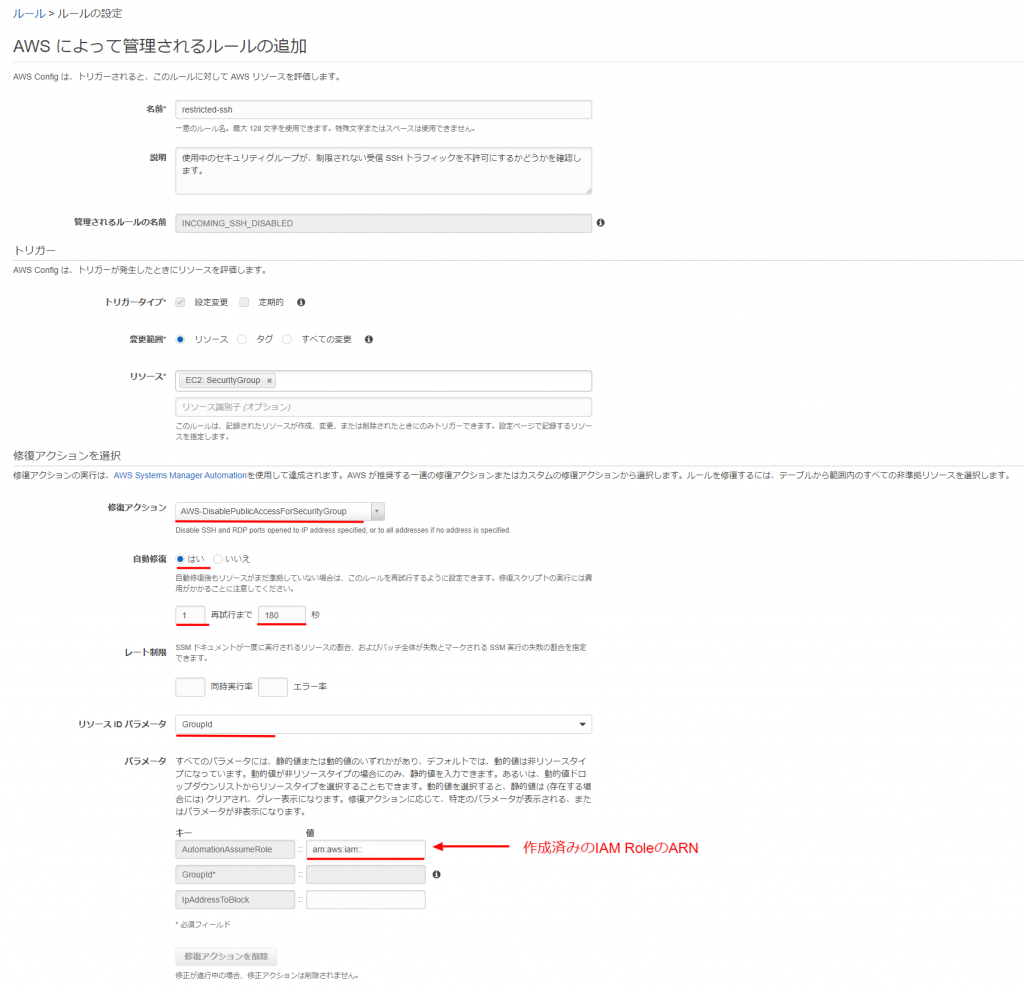Click error rate field
This screenshot has width=1024, height=987.
[273, 687]
